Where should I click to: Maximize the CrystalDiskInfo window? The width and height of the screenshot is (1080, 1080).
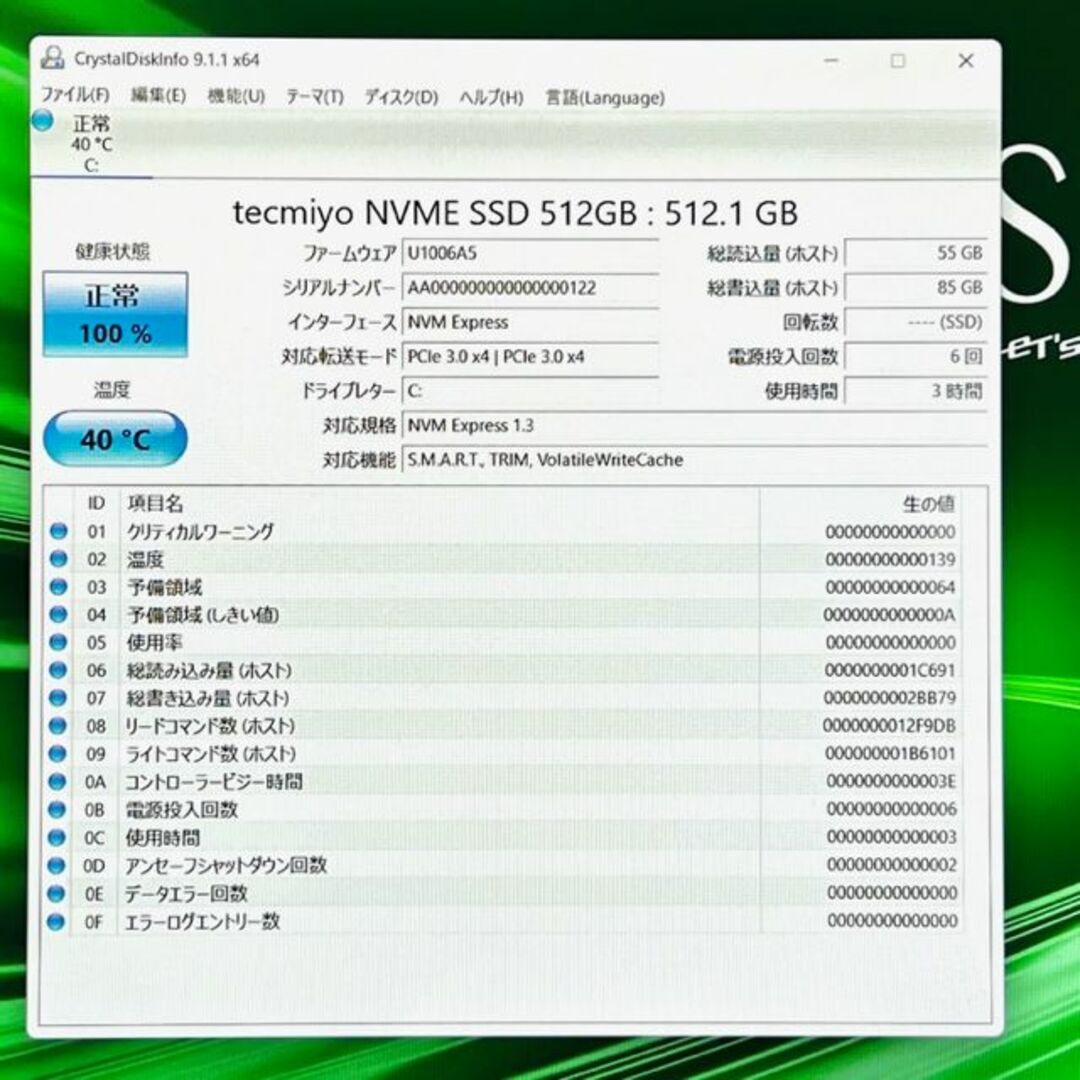pos(897,61)
